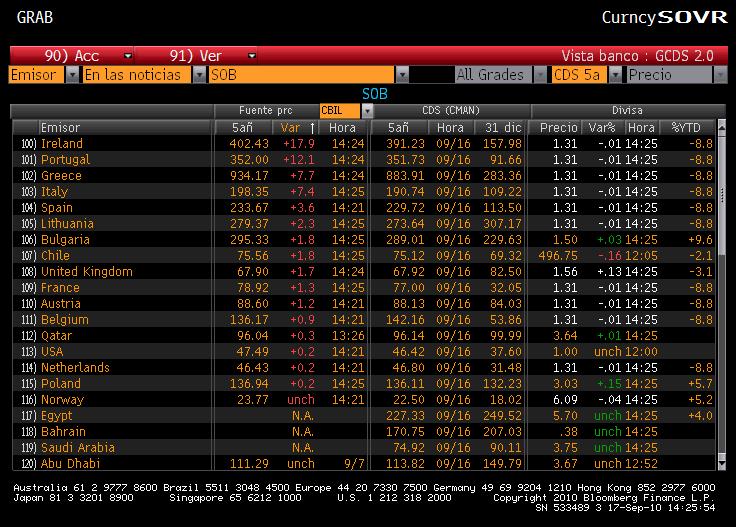The width and height of the screenshot is (736, 527).
Task: Expand the En las noticias dropdown arrow
Action: [x=199, y=75]
